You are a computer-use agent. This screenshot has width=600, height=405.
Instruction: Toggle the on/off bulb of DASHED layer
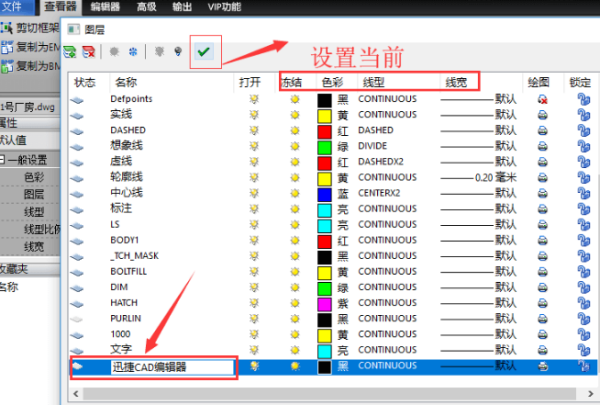[x=254, y=131]
